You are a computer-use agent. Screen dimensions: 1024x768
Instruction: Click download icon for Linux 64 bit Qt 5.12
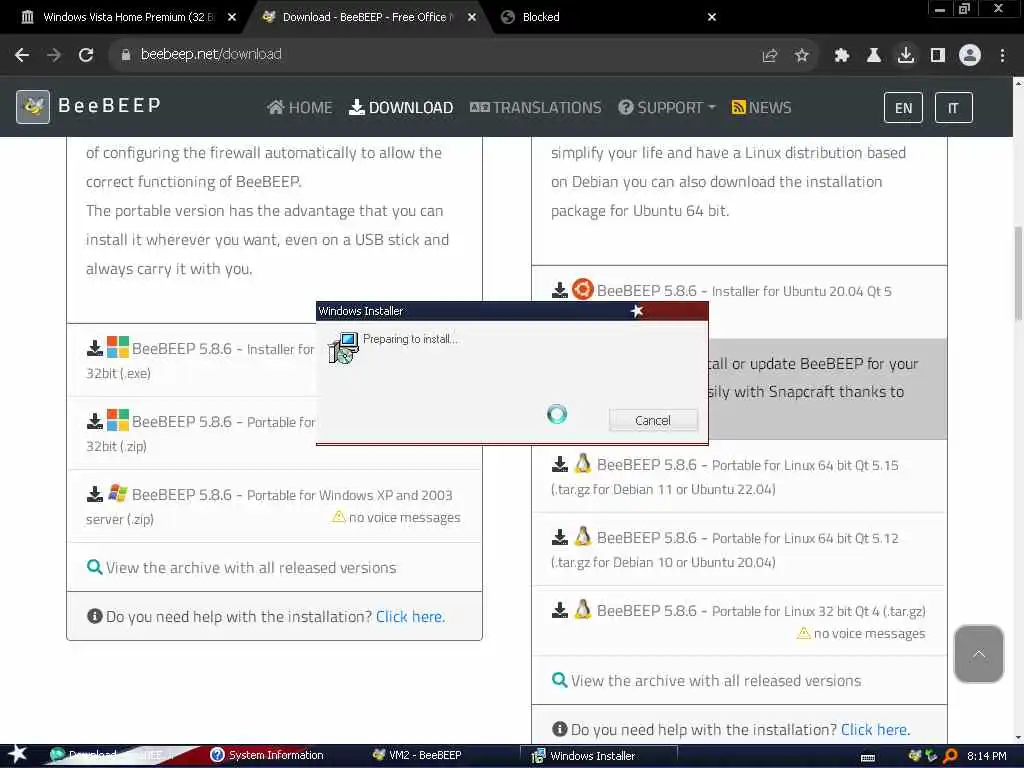560,537
